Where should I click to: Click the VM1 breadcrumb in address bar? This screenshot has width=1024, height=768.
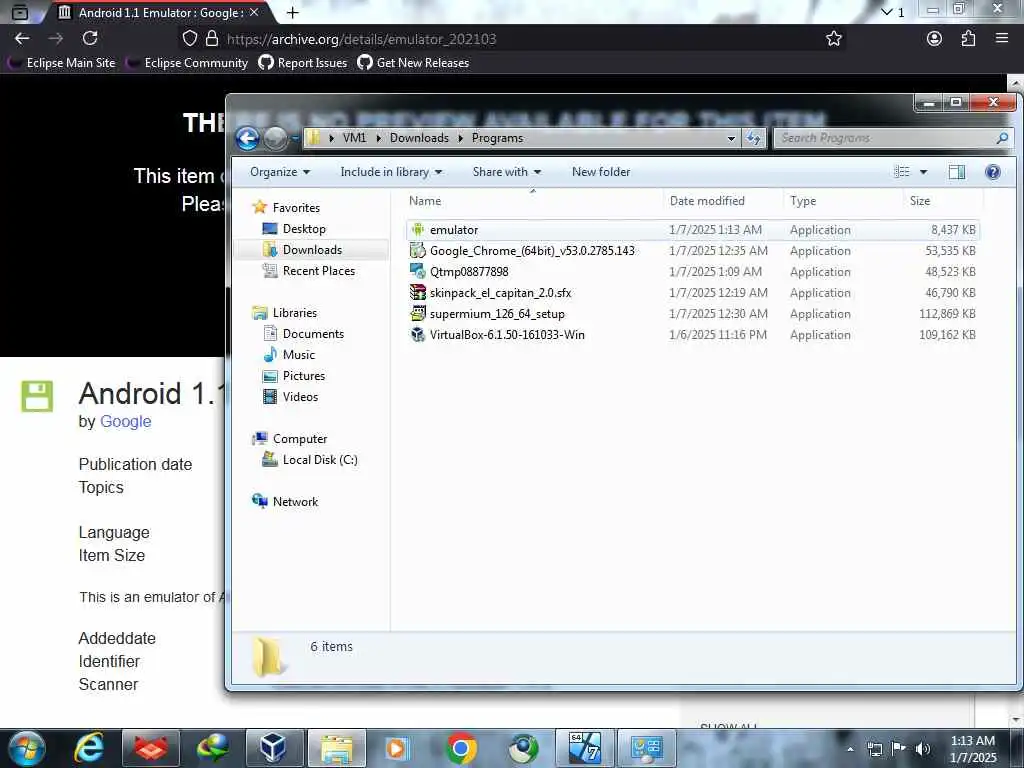354,138
